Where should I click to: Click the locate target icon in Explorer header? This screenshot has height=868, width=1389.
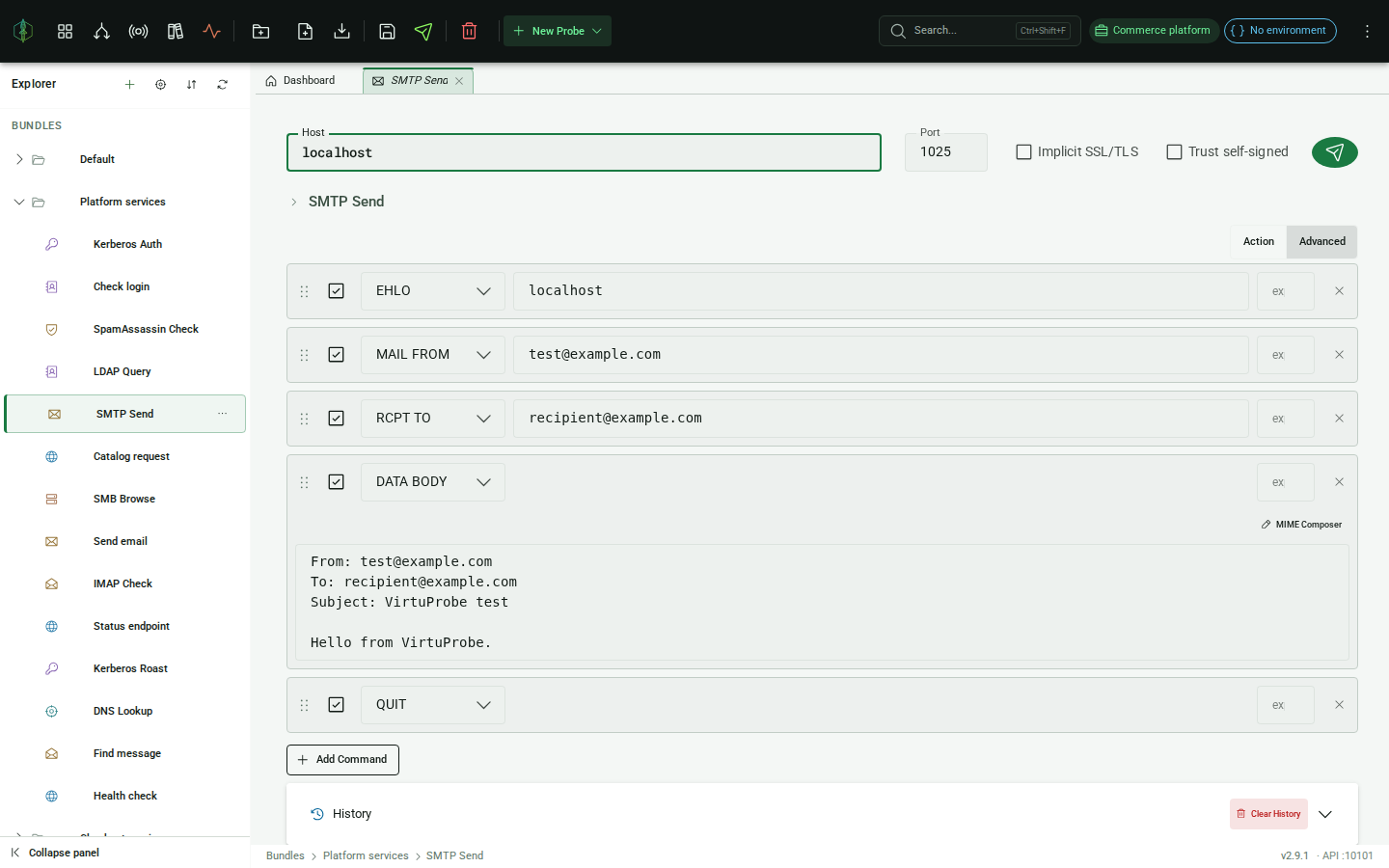click(x=160, y=84)
